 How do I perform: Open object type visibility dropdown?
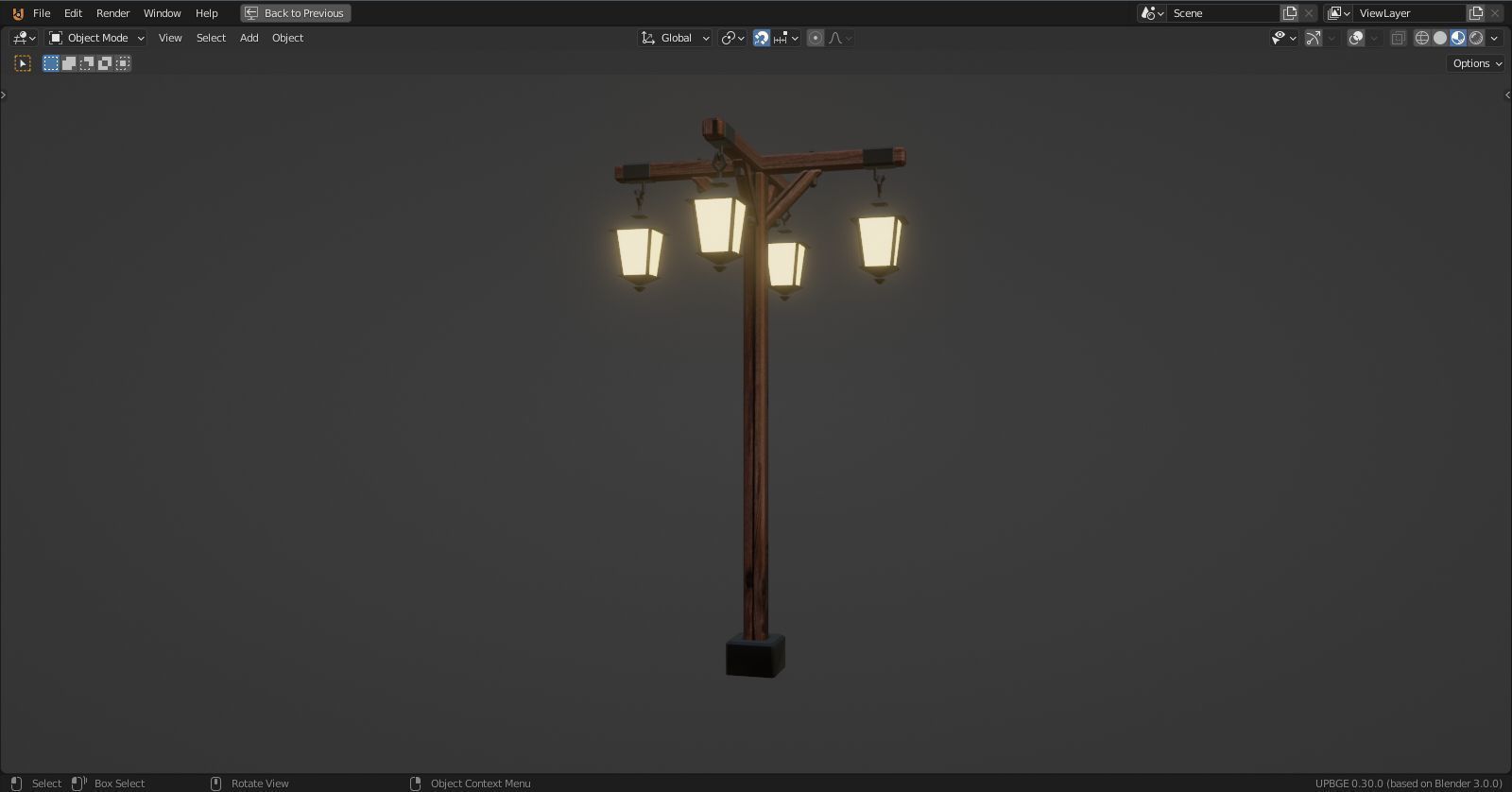point(1284,38)
